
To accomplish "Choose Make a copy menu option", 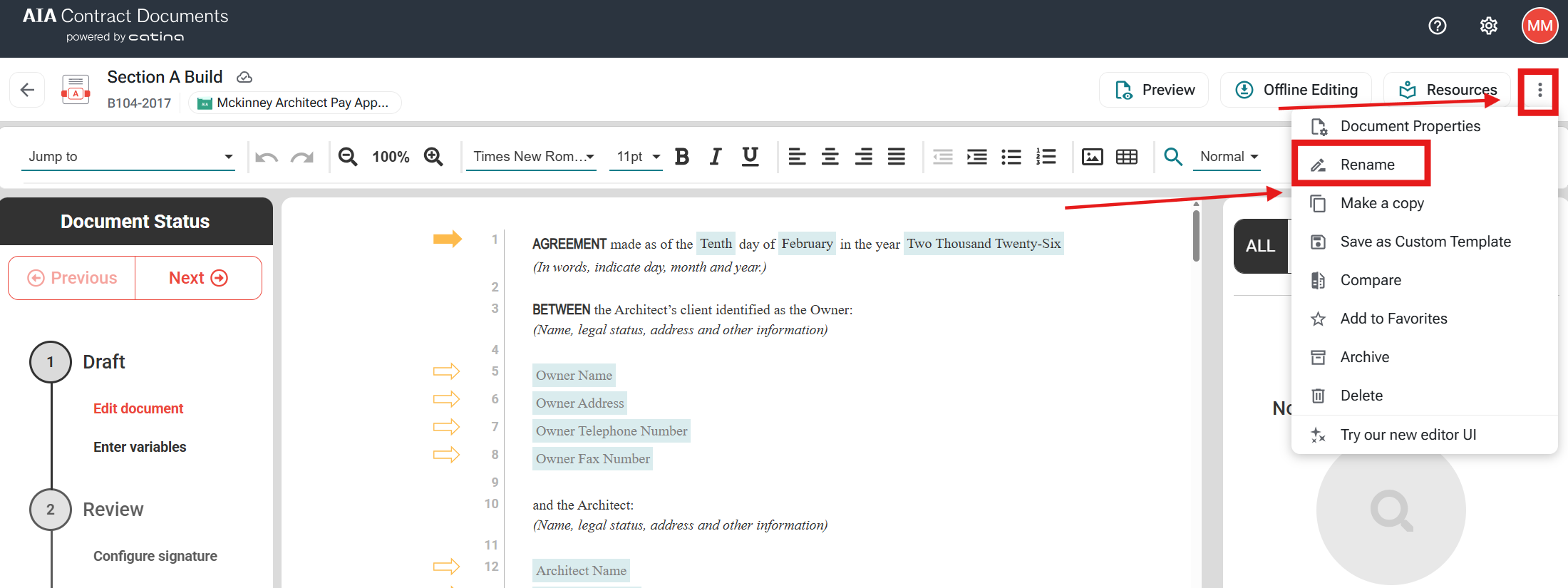I will (x=1381, y=203).
